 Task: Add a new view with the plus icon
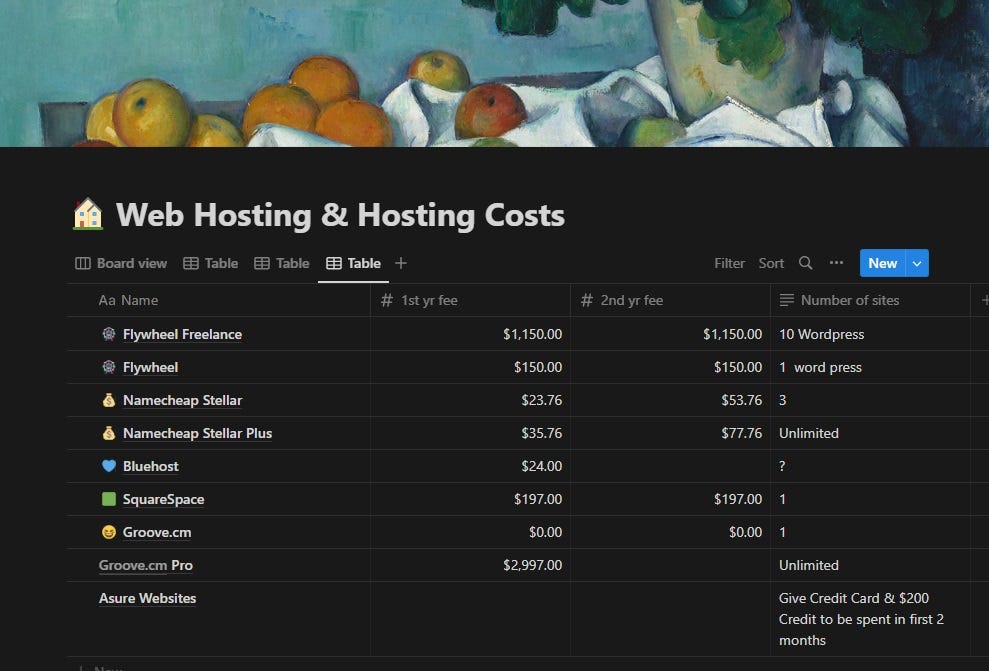[401, 263]
